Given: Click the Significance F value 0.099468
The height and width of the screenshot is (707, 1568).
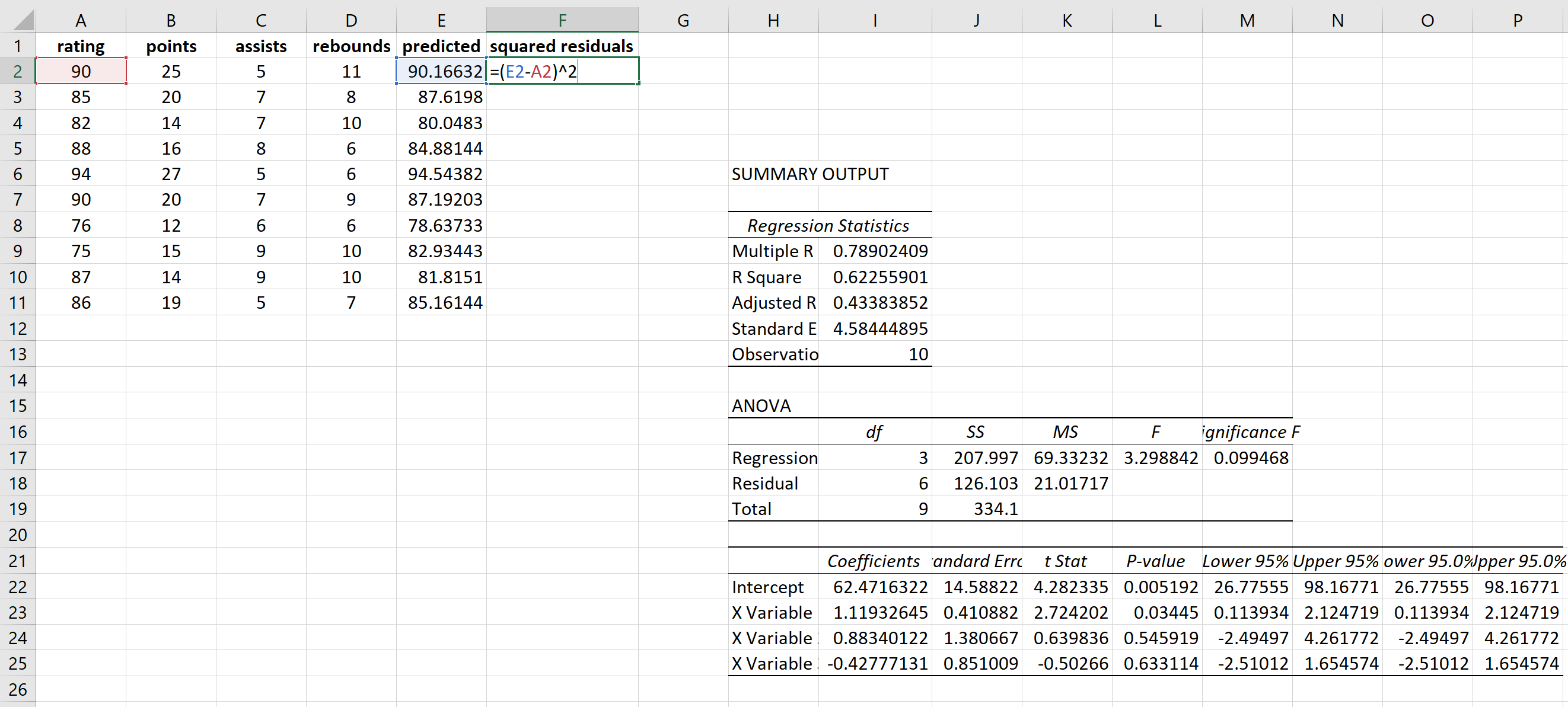Looking at the screenshot, I should 1251,458.
